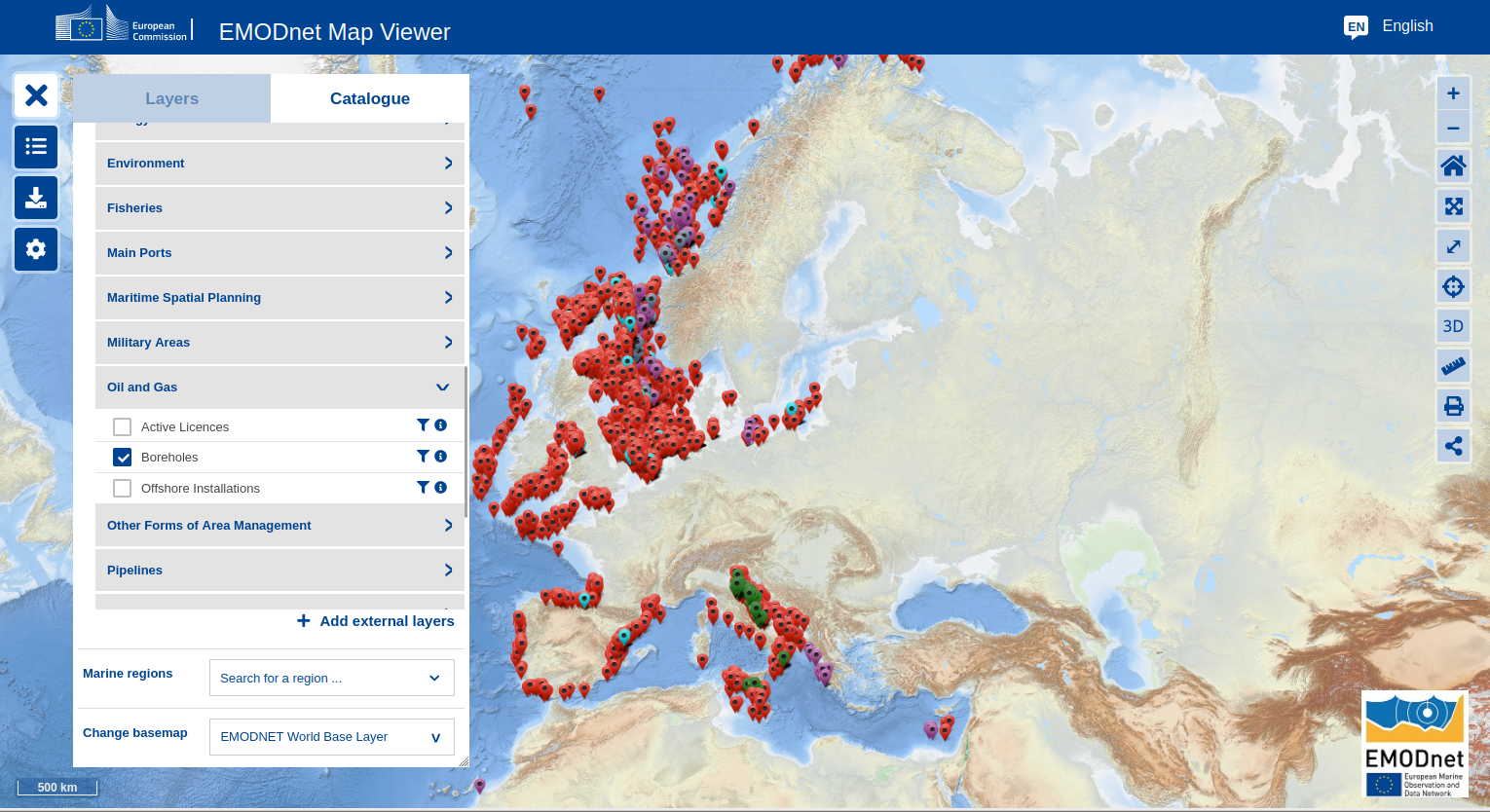This screenshot has width=1490, height=812.
Task: Uncheck the Boreholes layer checkbox
Action: (x=122, y=458)
